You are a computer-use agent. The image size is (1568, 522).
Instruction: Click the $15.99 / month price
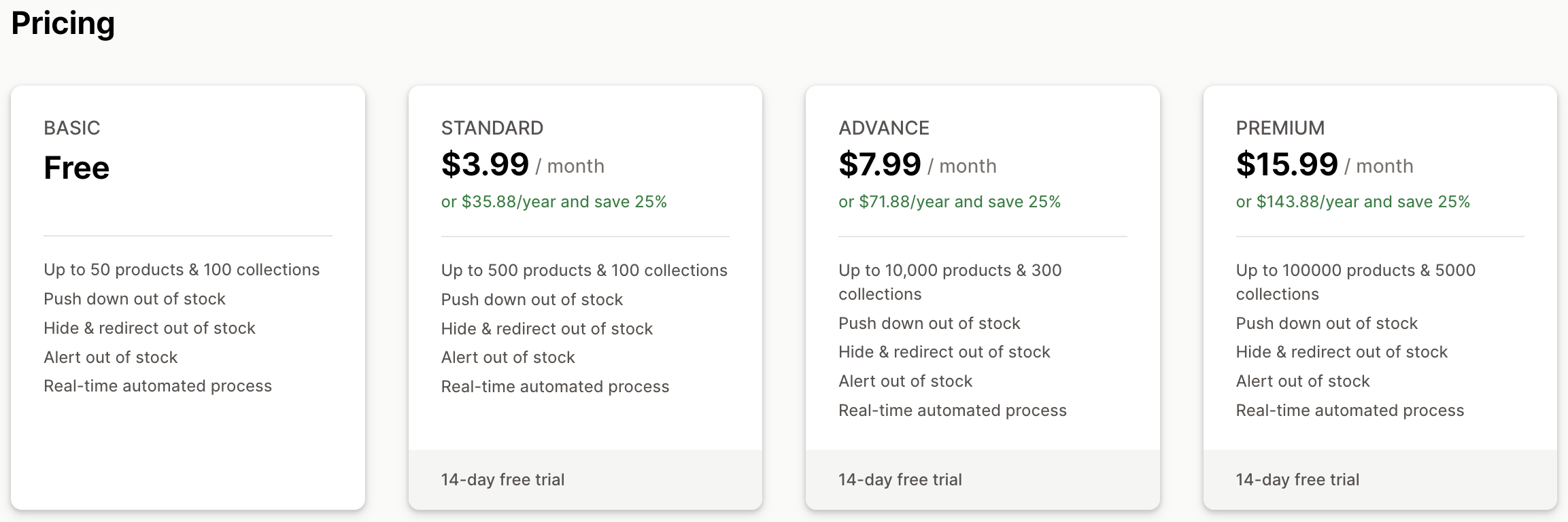pos(1325,164)
